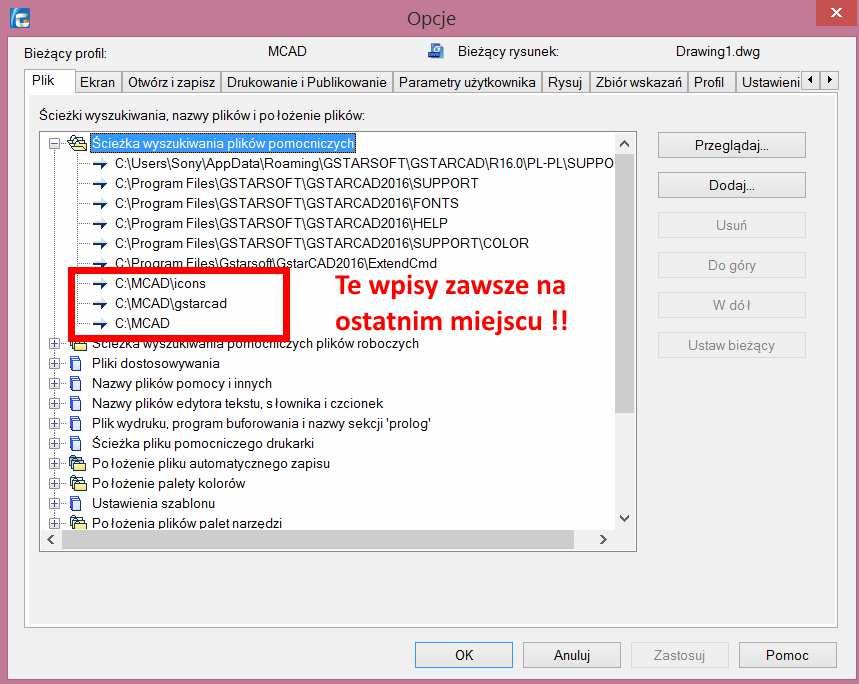Click file icon of Ścieżka pliku pomocniczego drukarki
Viewport: 859px width, 684px height.
pos(76,444)
